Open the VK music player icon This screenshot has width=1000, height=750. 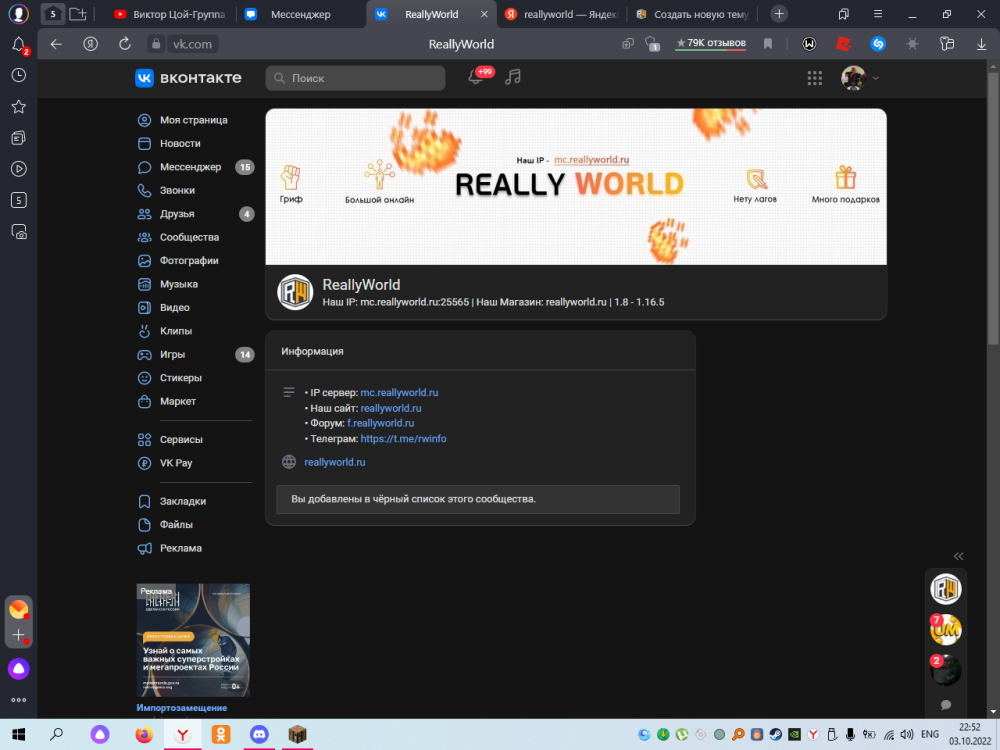click(x=513, y=77)
